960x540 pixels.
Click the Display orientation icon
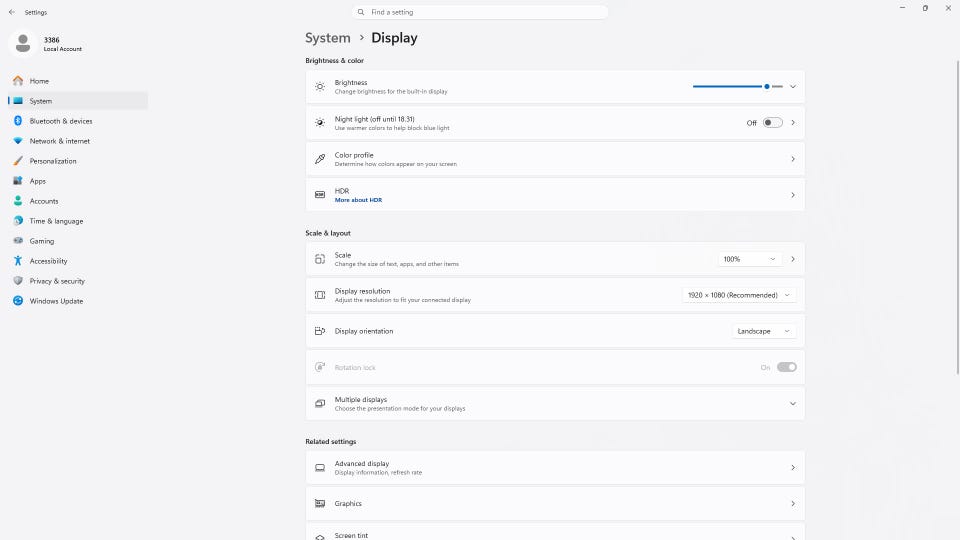320,331
